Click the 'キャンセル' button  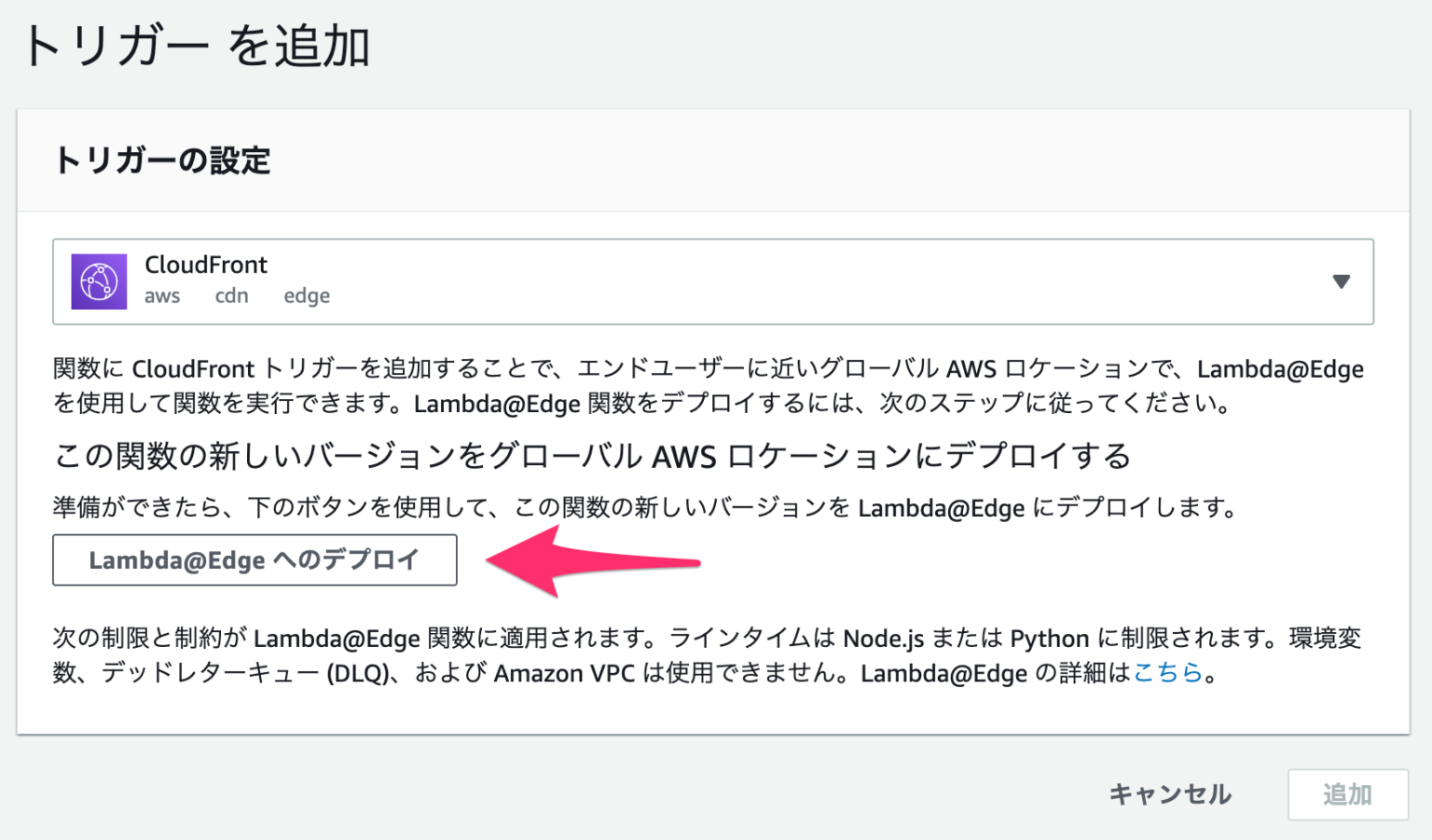pos(1170,794)
